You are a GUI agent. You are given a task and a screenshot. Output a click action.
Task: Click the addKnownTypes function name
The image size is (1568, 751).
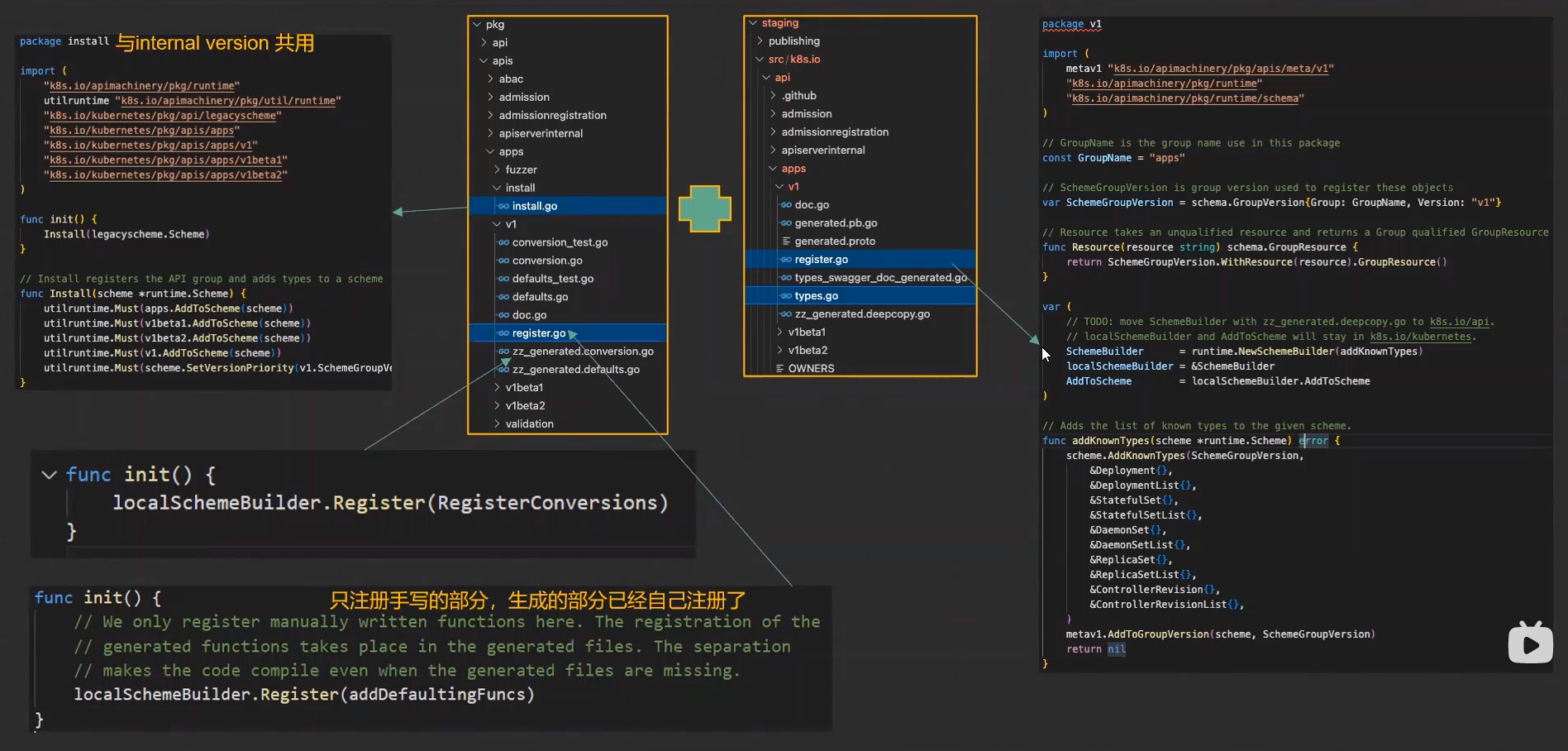(x=1110, y=441)
